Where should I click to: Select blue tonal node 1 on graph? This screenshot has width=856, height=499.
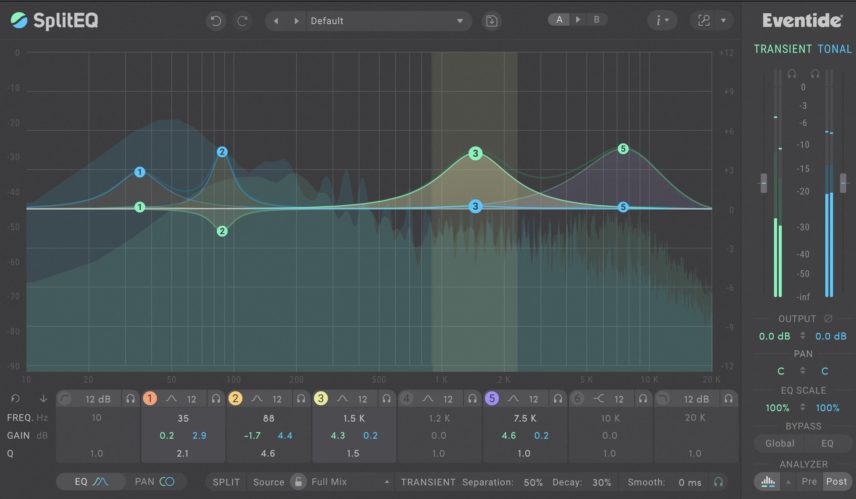coord(140,172)
